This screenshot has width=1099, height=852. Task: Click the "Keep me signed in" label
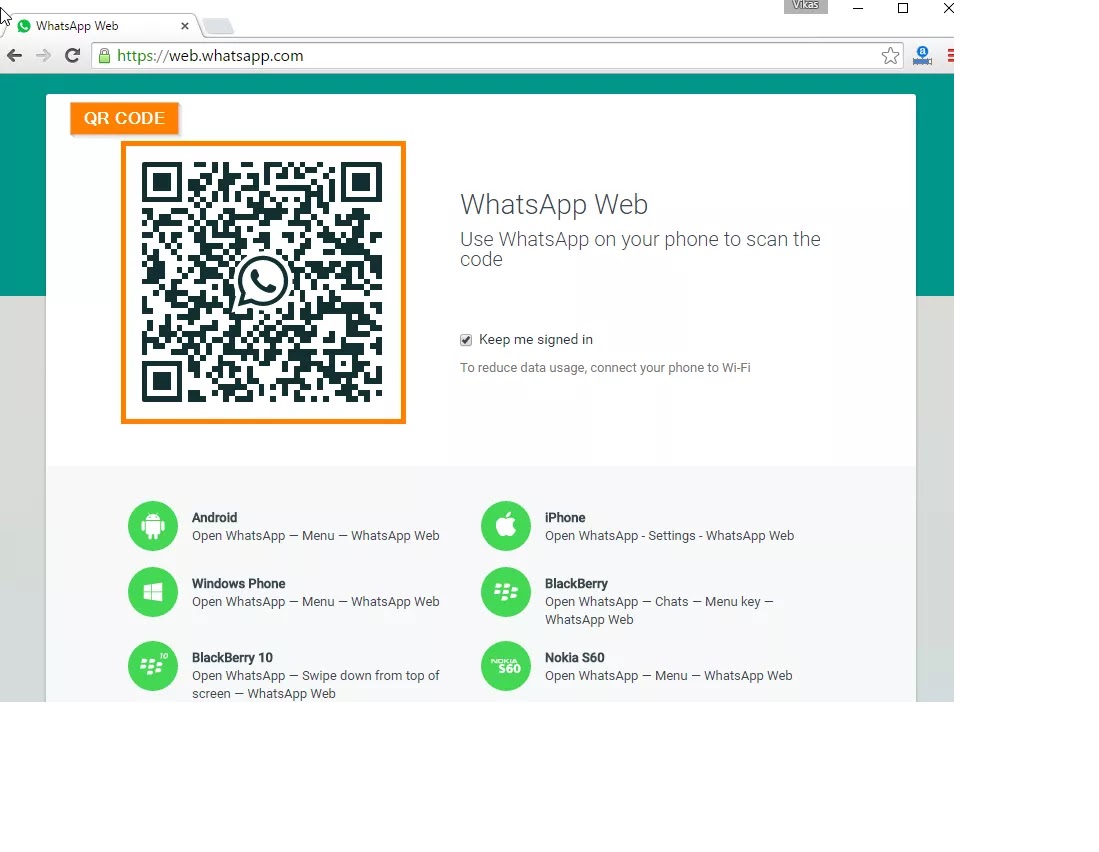[x=535, y=340]
